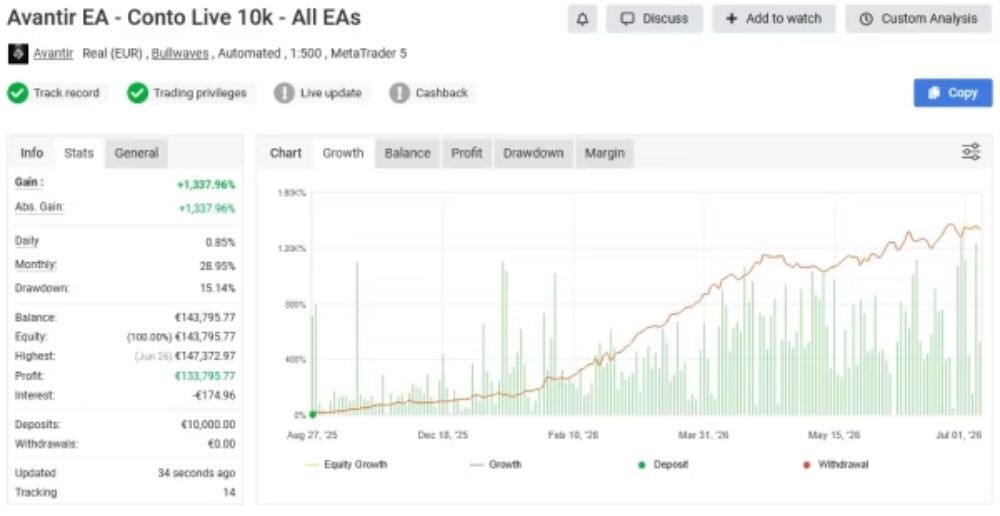Click the Trading privileges checkmark icon
This screenshot has width=1000, height=516.
[138, 93]
